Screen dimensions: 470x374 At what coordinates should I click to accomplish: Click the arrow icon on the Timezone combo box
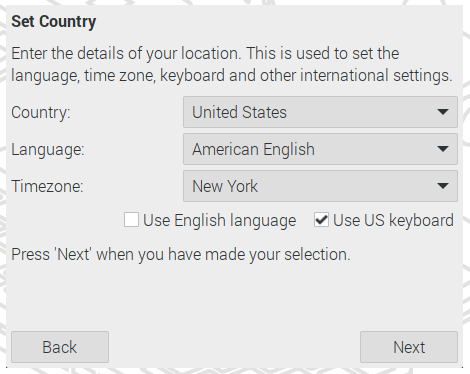click(443, 186)
